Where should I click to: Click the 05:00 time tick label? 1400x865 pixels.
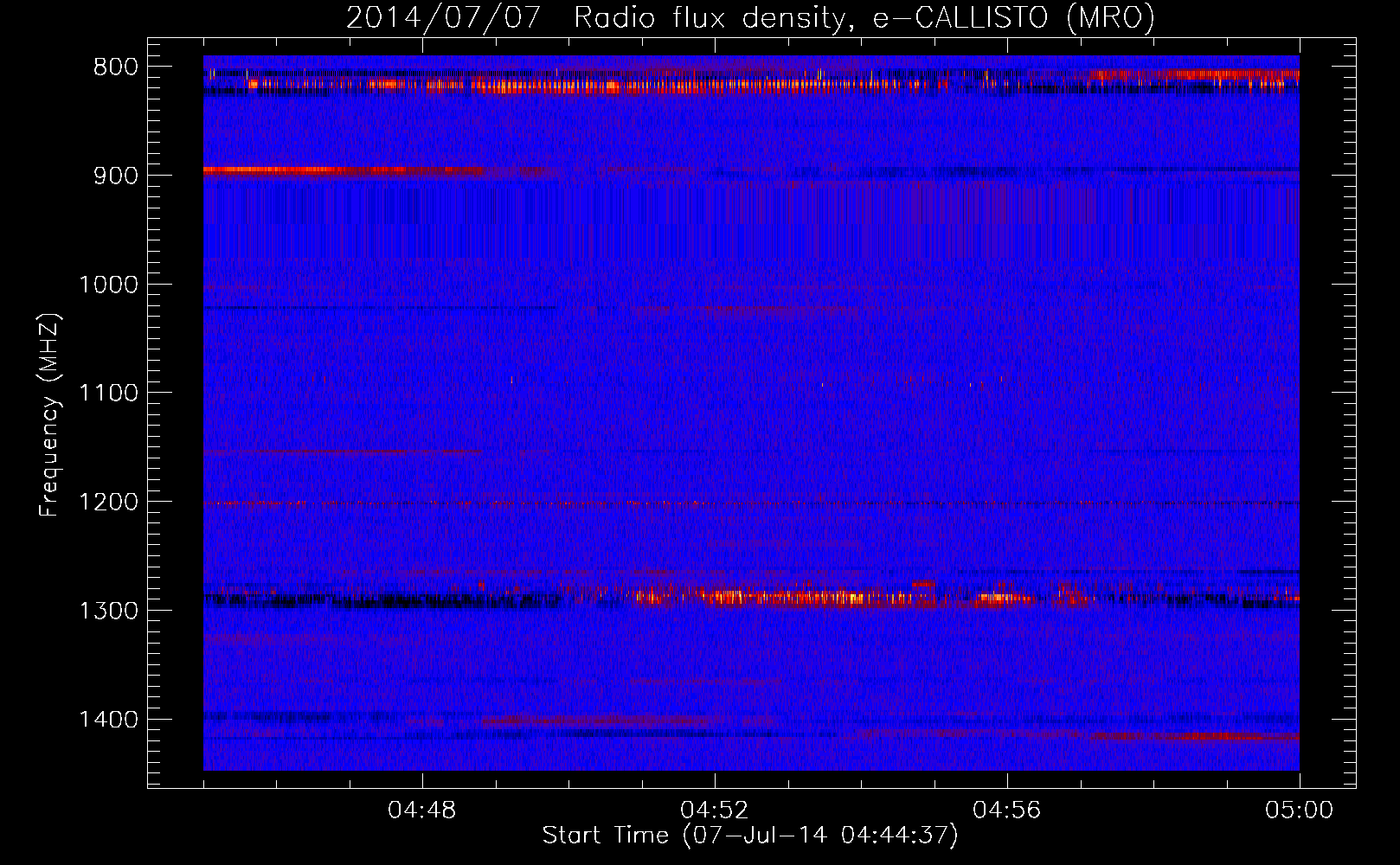[1300, 811]
